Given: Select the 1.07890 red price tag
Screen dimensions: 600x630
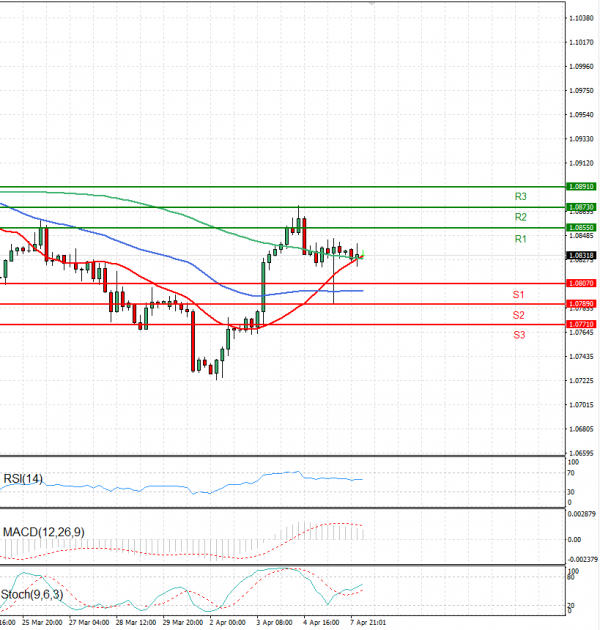Looking at the screenshot, I should click(581, 304).
